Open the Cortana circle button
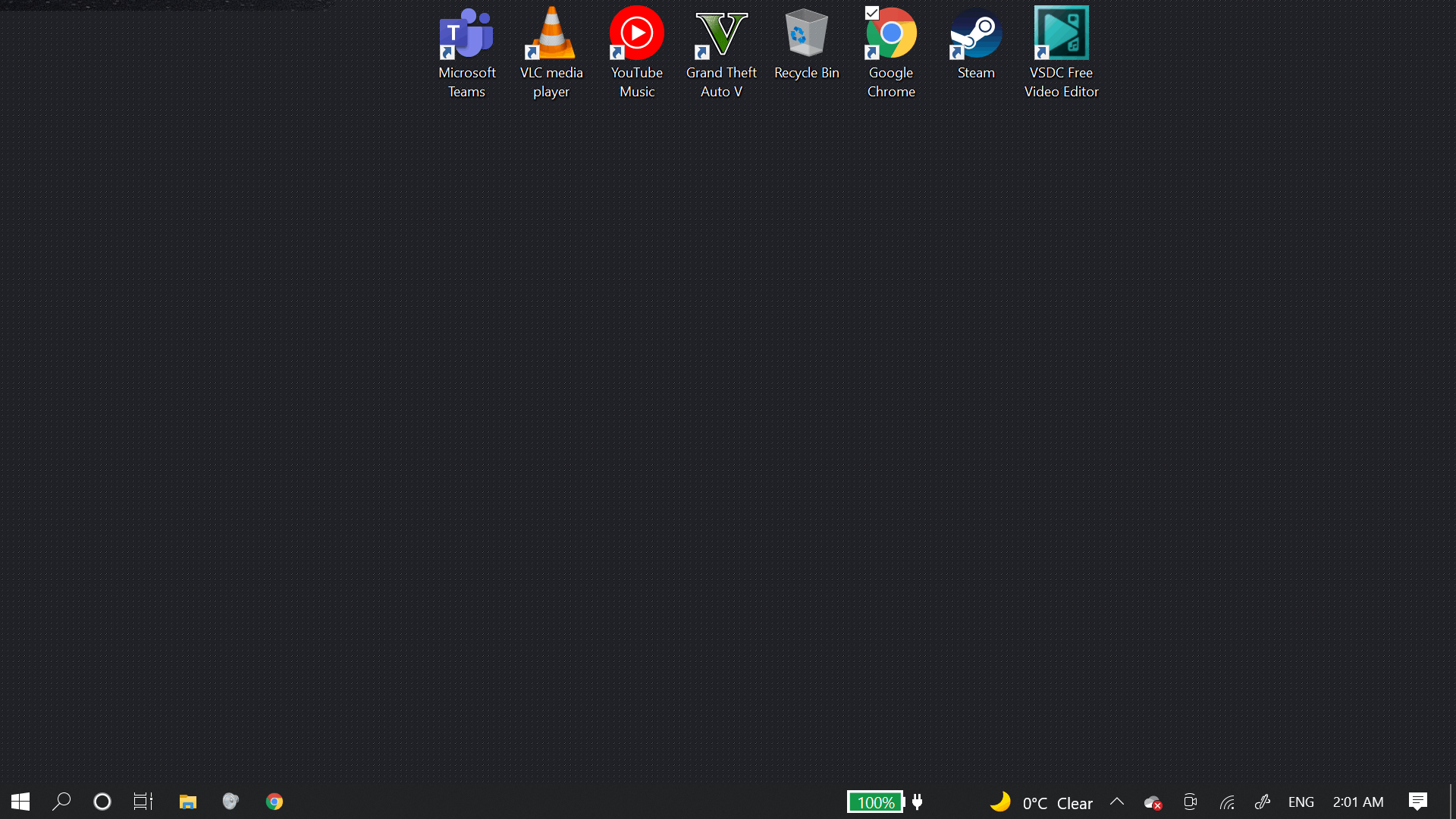This screenshot has width=1456, height=819. click(102, 802)
